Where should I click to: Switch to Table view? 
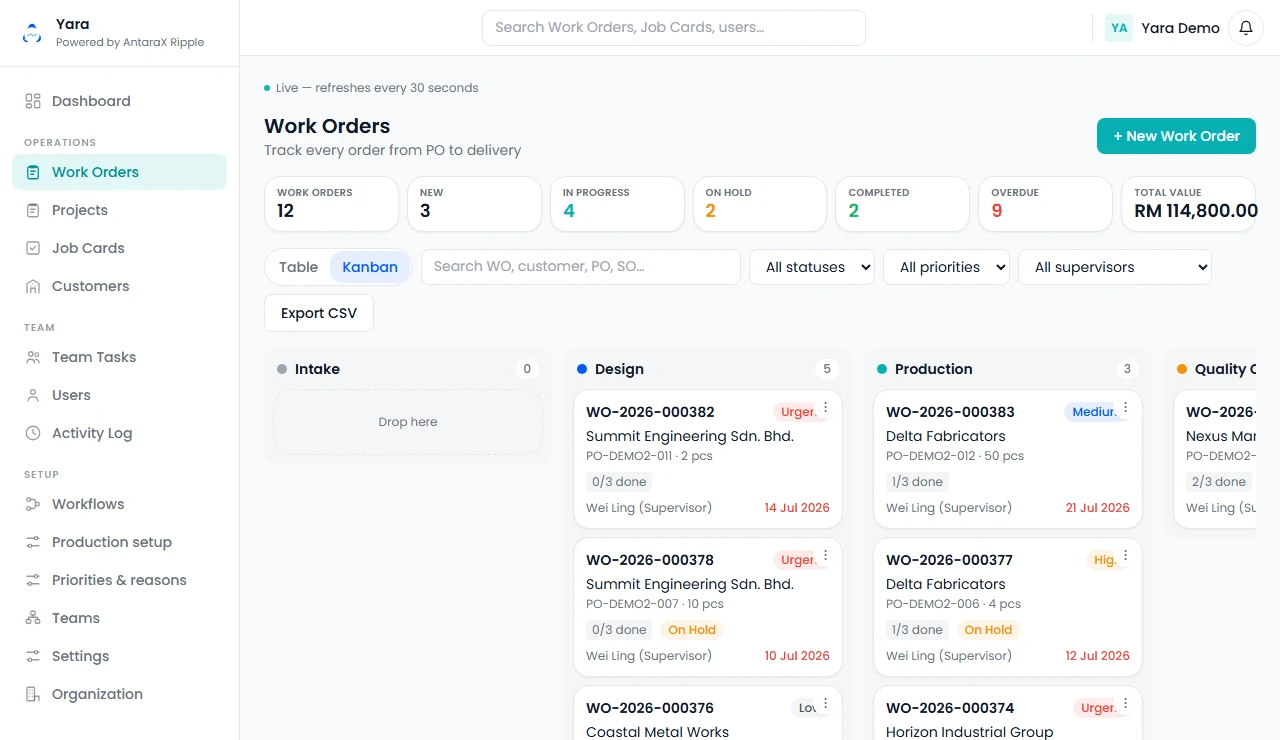coord(298,267)
